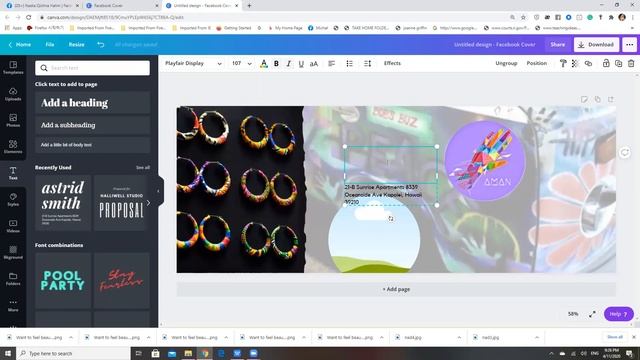Toggle italic formatting
Screen dimensions: 640x360
tap(289, 64)
